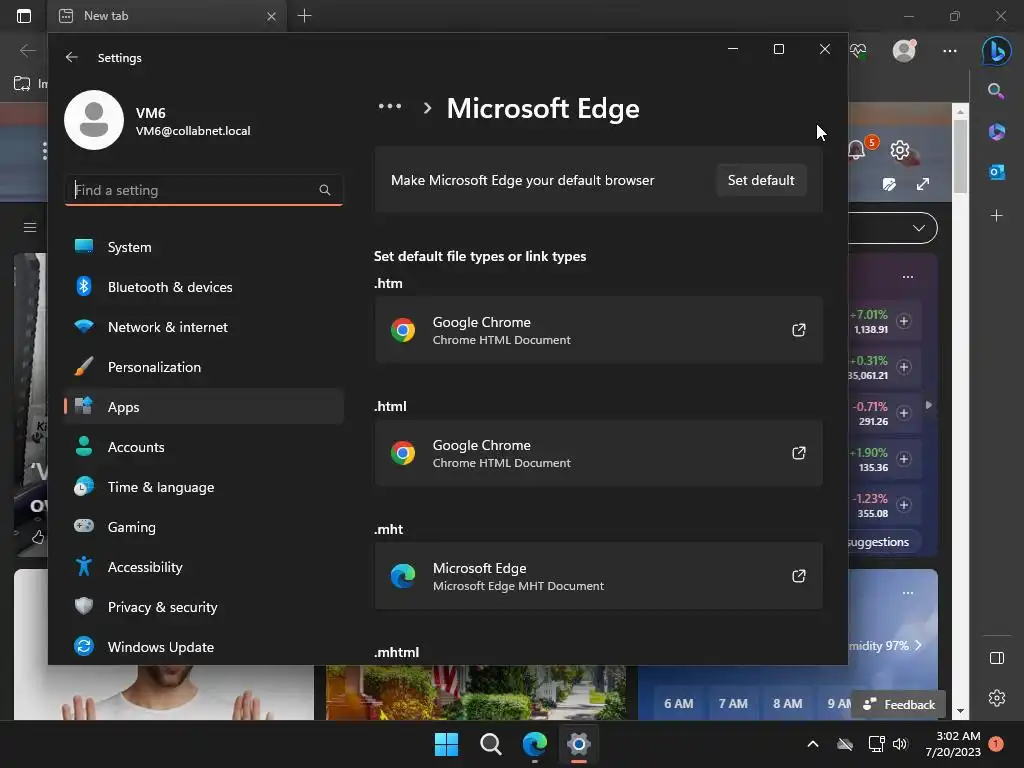Click expand arrows icon on new tab page
1024x768 pixels.
tap(923, 185)
